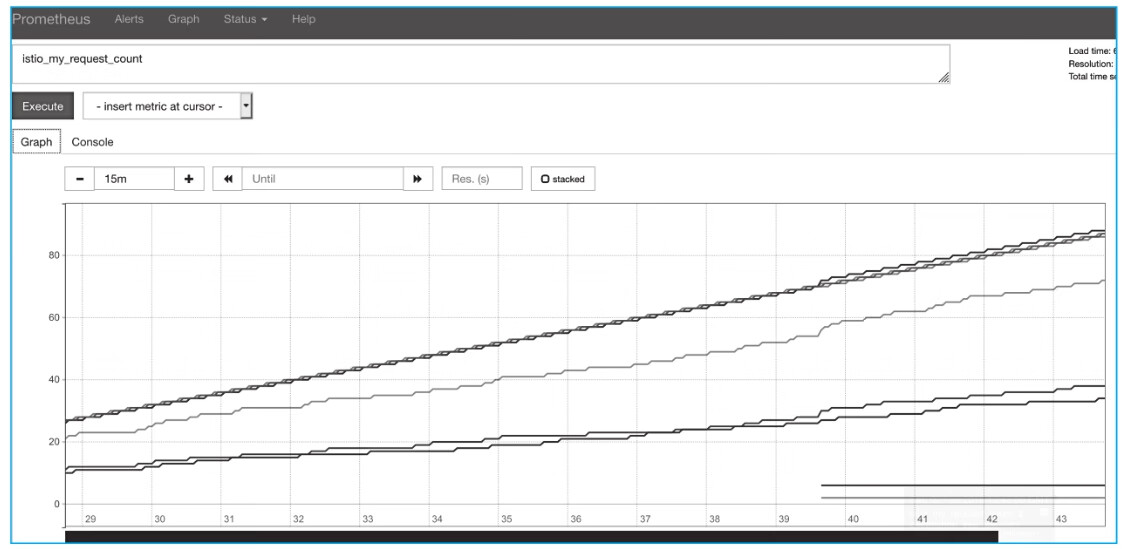
Task: Click the expression box resize handle
Action: coord(943,76)
